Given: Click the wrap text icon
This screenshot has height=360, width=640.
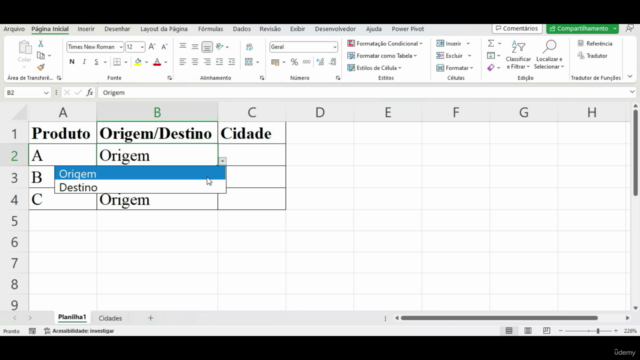Looking at the screenshot, I should (x=249, y=47).
